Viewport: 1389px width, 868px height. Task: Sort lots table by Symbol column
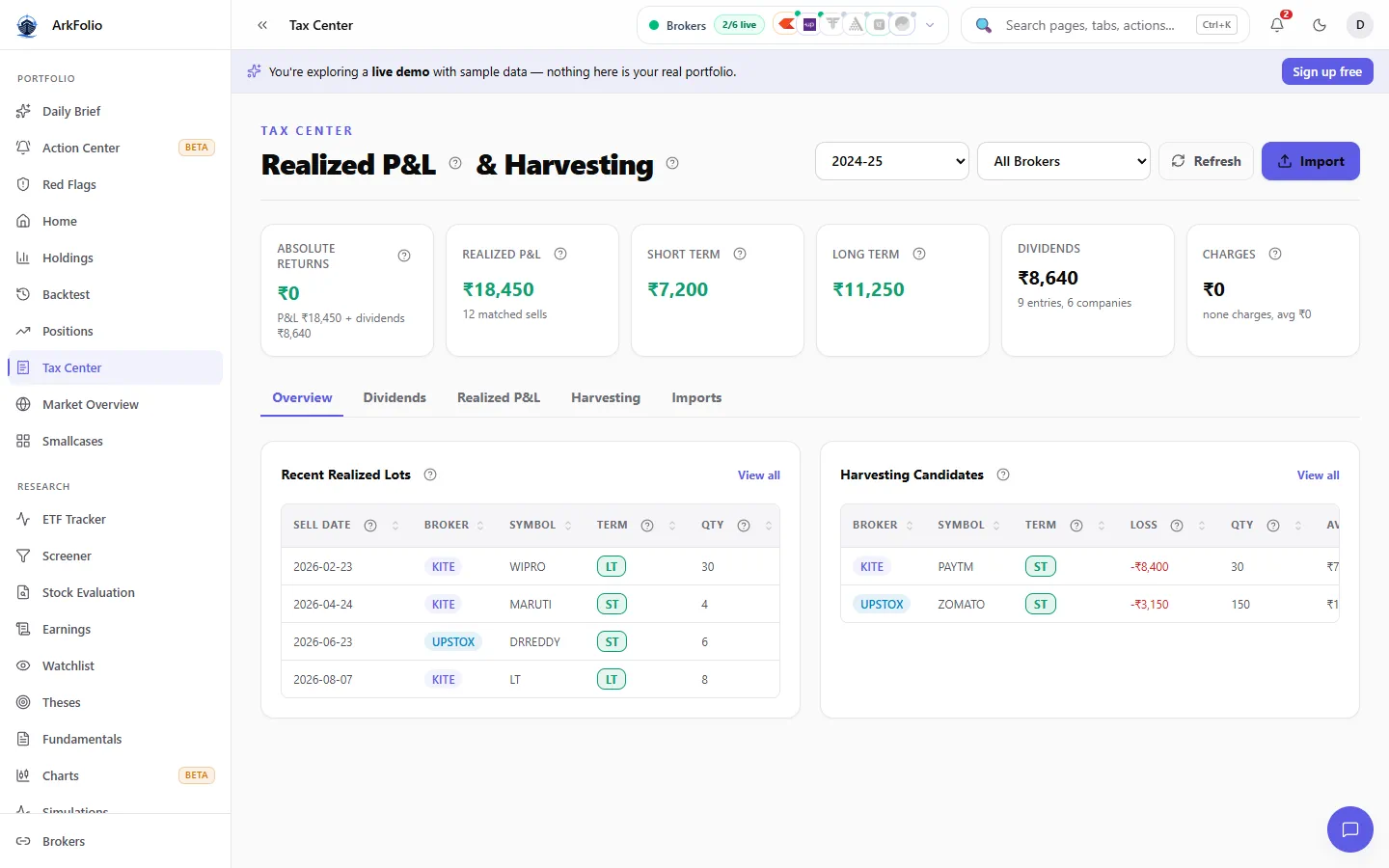coord(568,526)
